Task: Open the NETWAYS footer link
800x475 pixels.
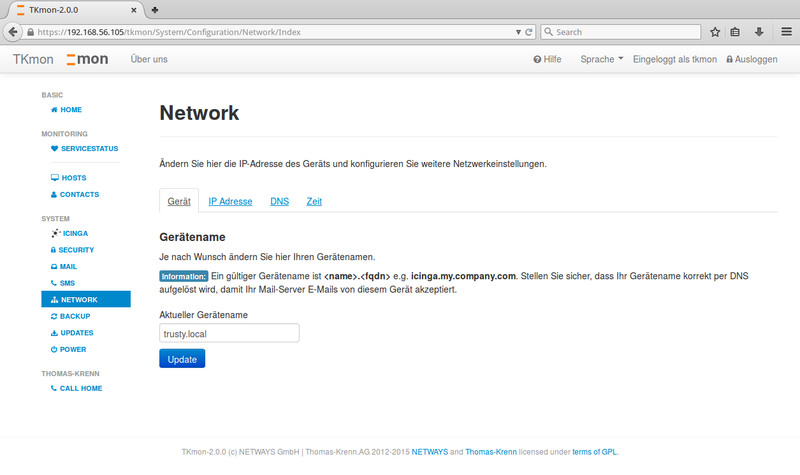Action: click(x=430, y=452)
